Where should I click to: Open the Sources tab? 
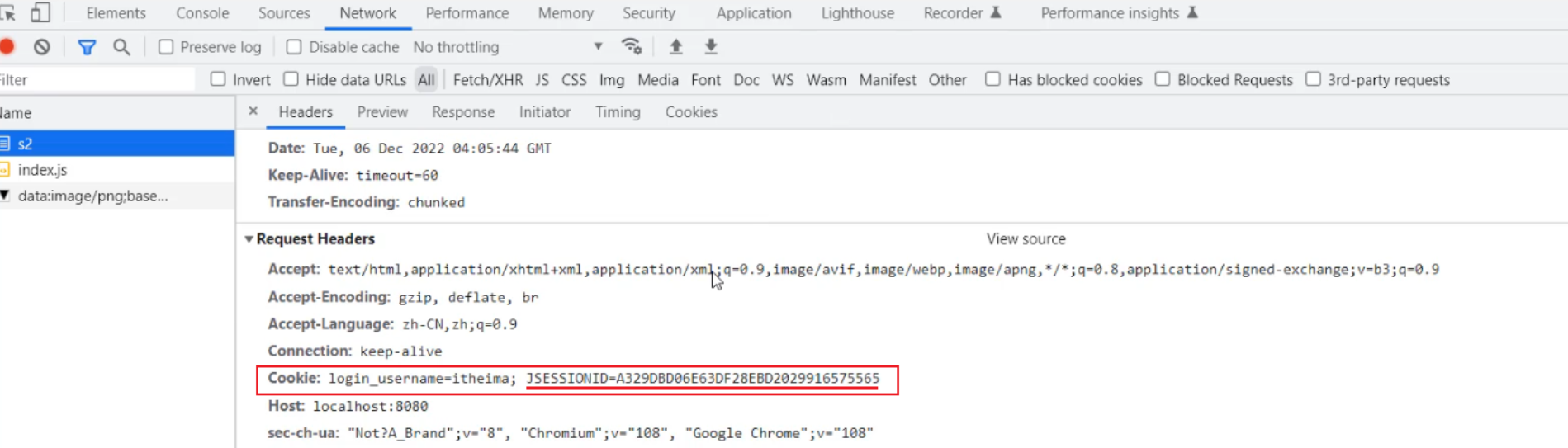coord(284,13)
